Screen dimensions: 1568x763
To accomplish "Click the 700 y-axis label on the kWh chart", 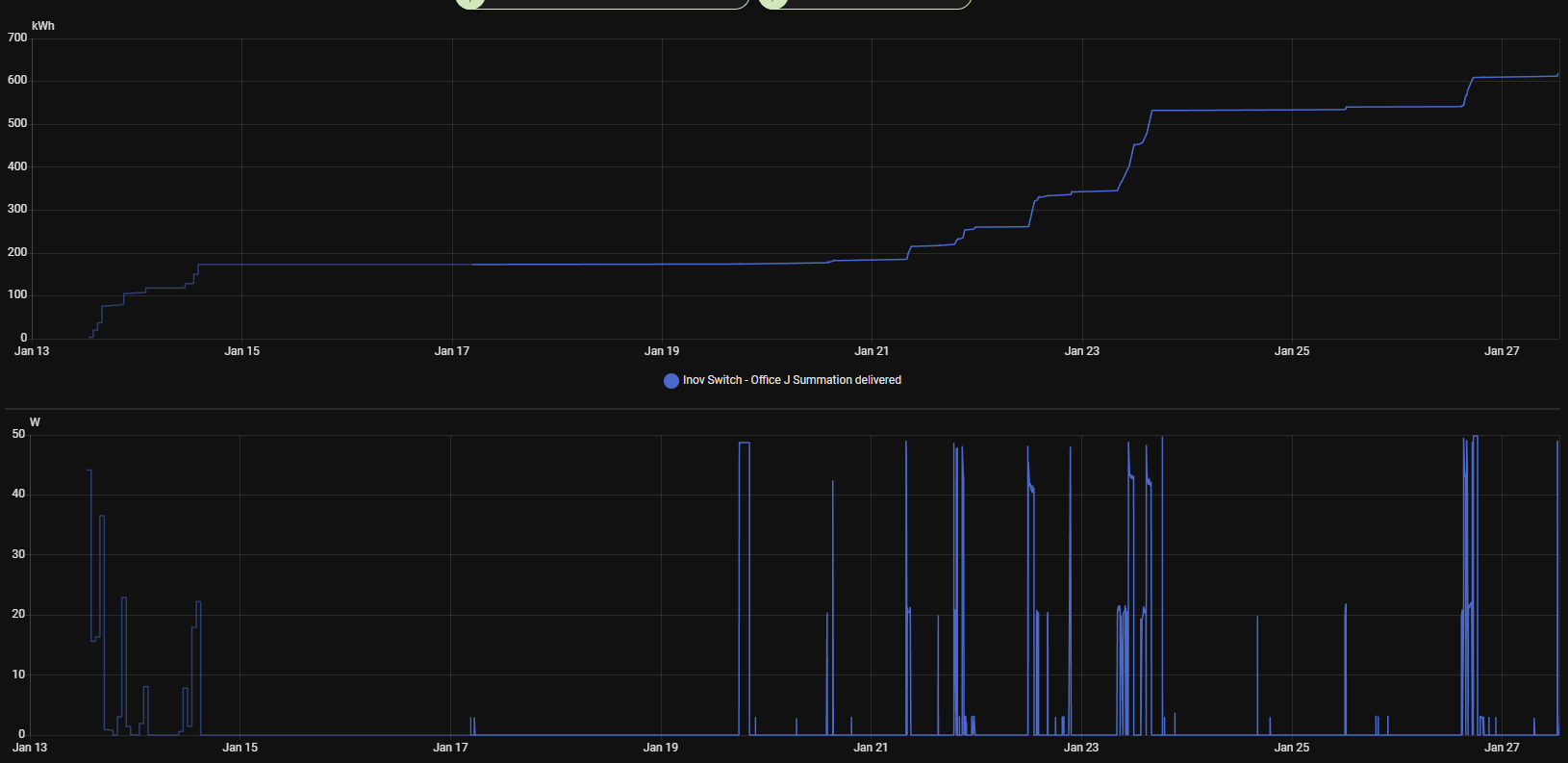I will (x=17, y=38).
